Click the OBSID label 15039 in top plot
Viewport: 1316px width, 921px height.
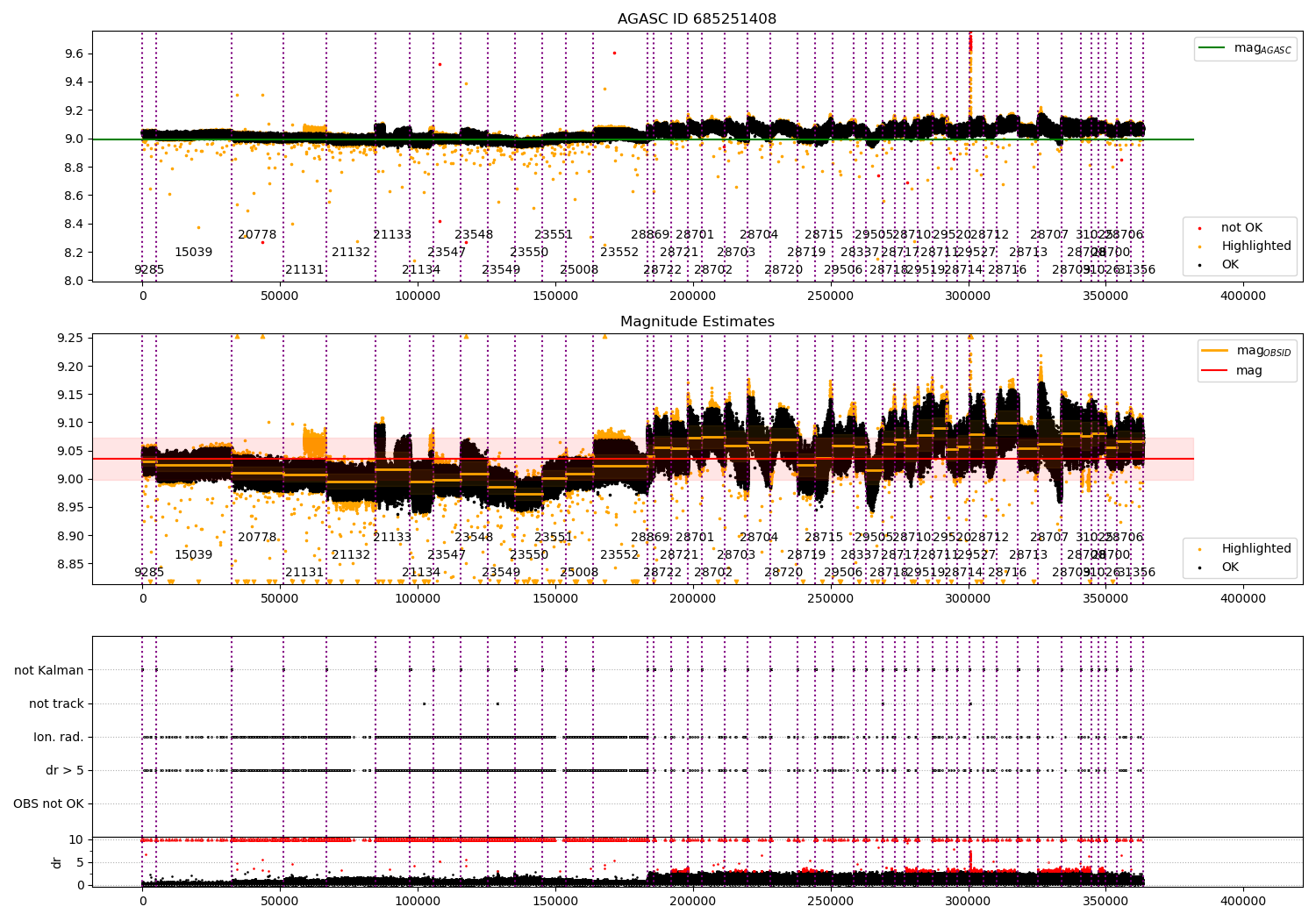coord(193,253)
